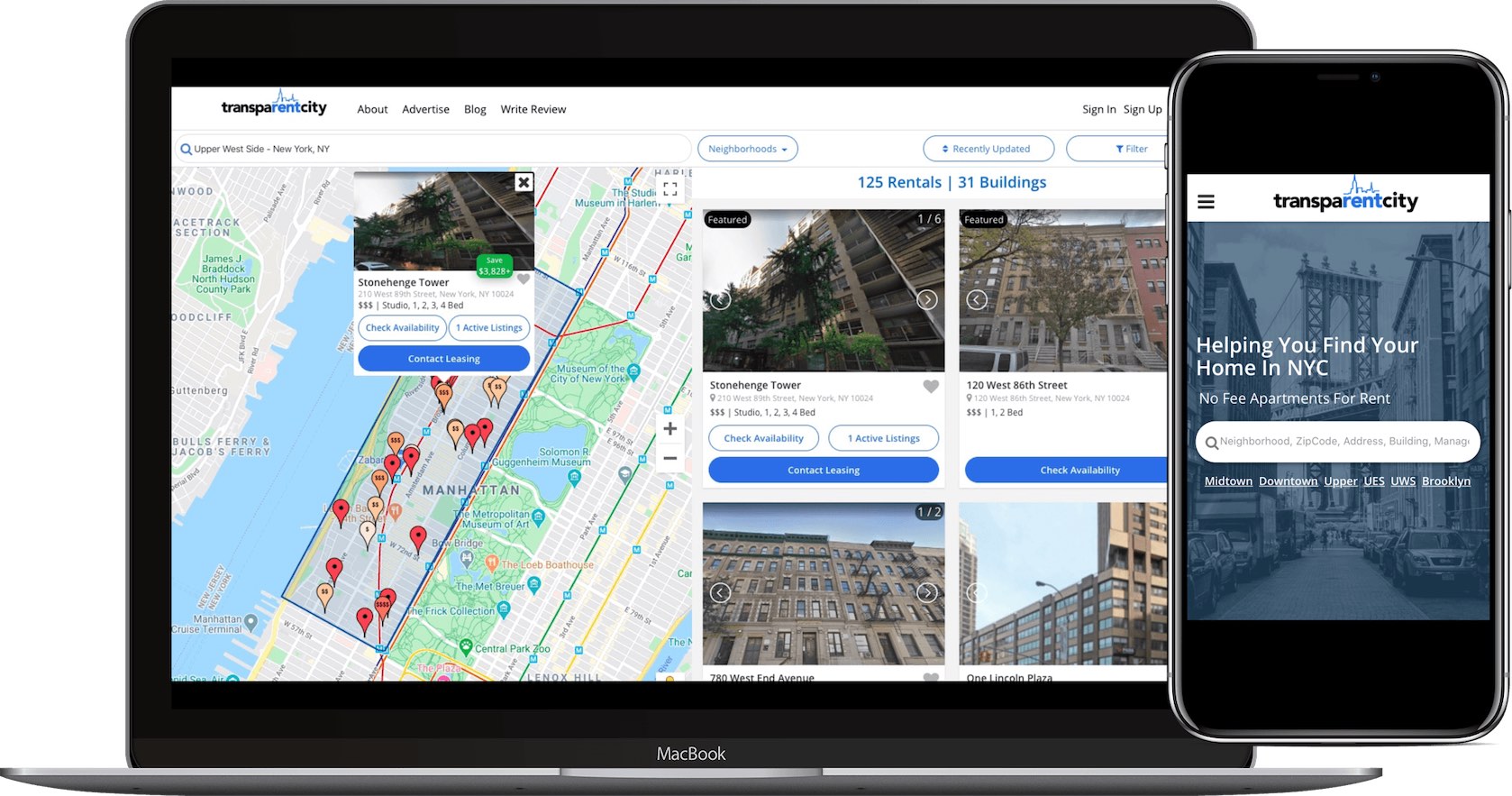Click the Metropolitan Museum of Art marker
The height and width of the screenshot is (796, 1512).
[x=539, y=517]
